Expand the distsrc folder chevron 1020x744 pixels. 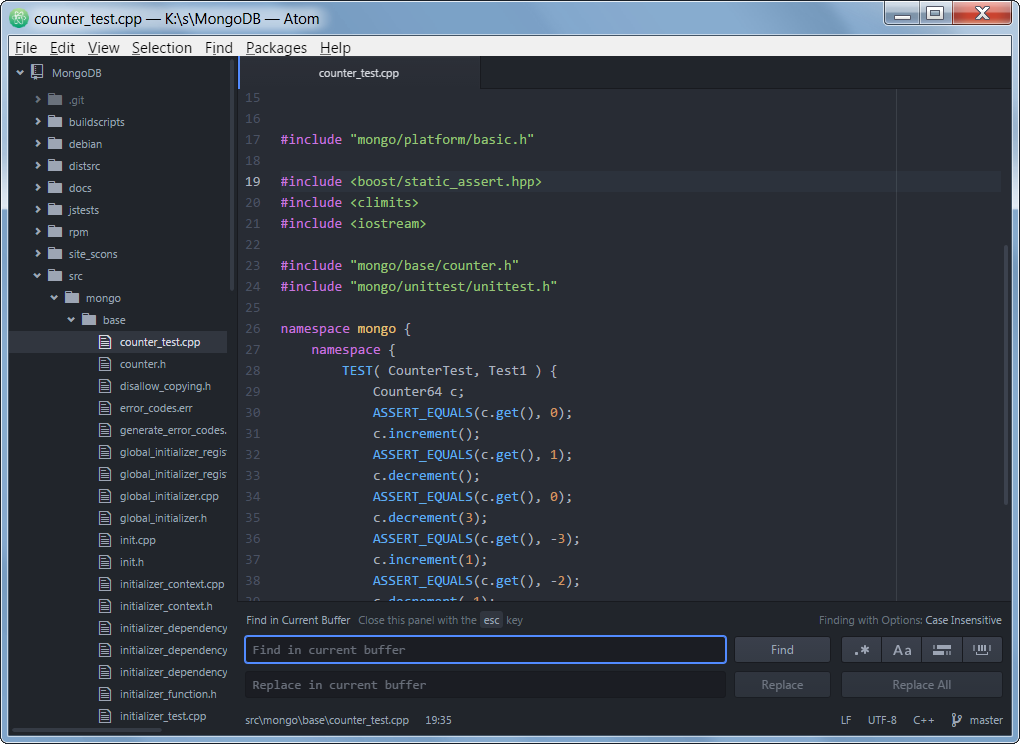point(38,166)
